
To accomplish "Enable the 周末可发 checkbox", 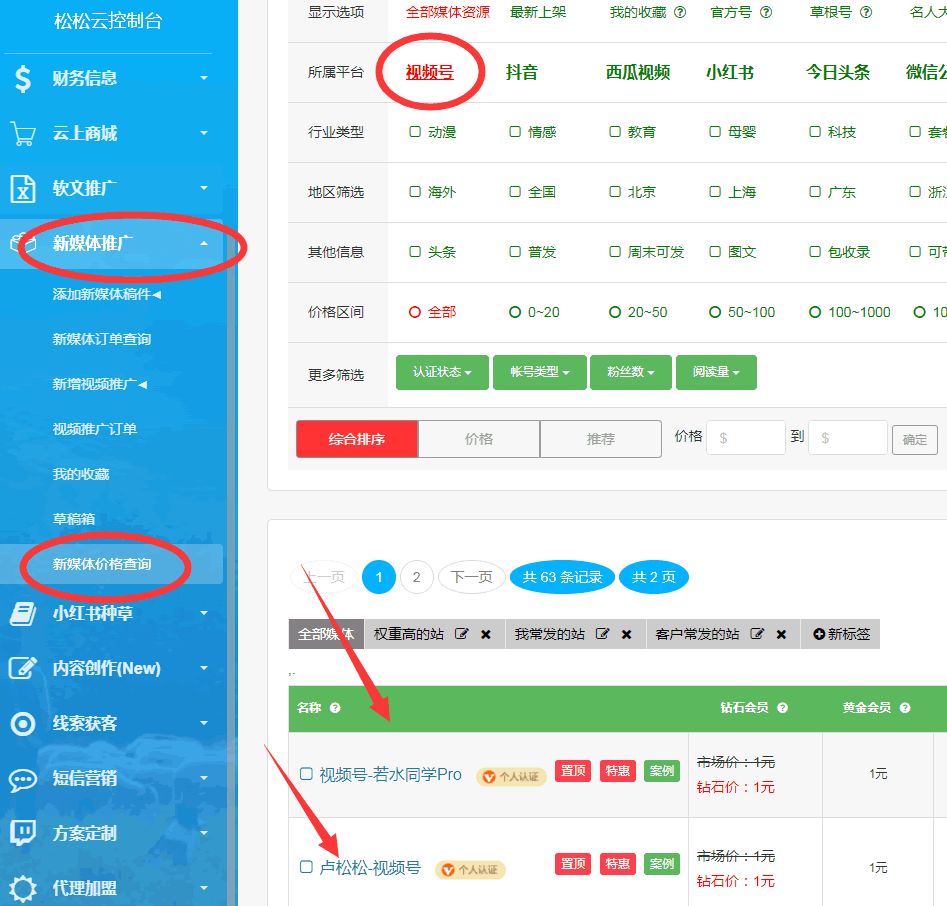I will coord(615,252).
